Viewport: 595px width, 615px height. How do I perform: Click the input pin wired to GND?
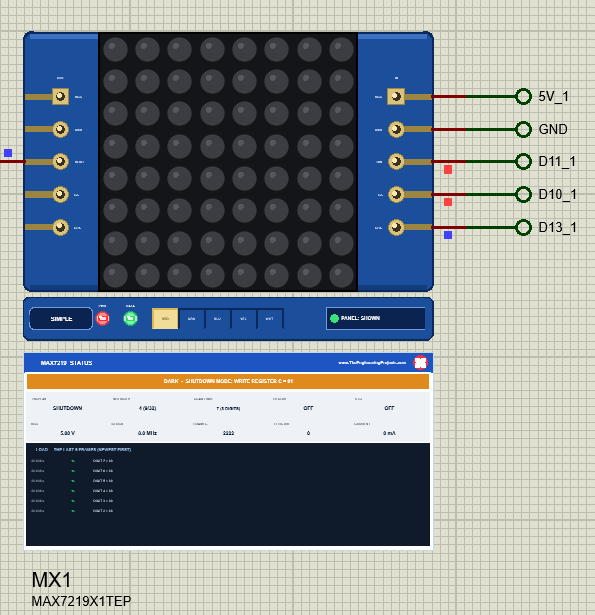coord(396,129)
